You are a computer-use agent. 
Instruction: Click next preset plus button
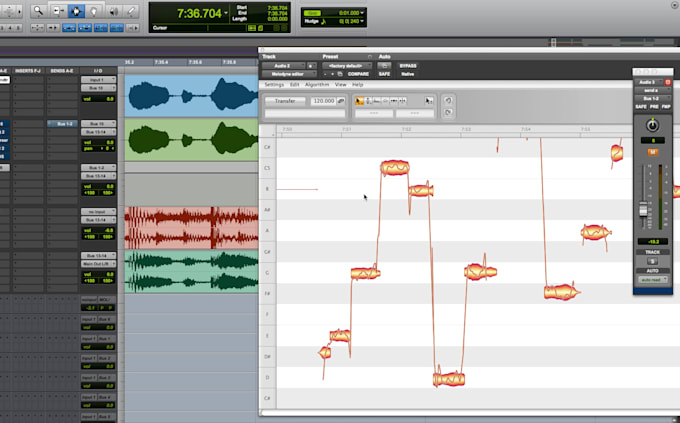click(332, 74)
